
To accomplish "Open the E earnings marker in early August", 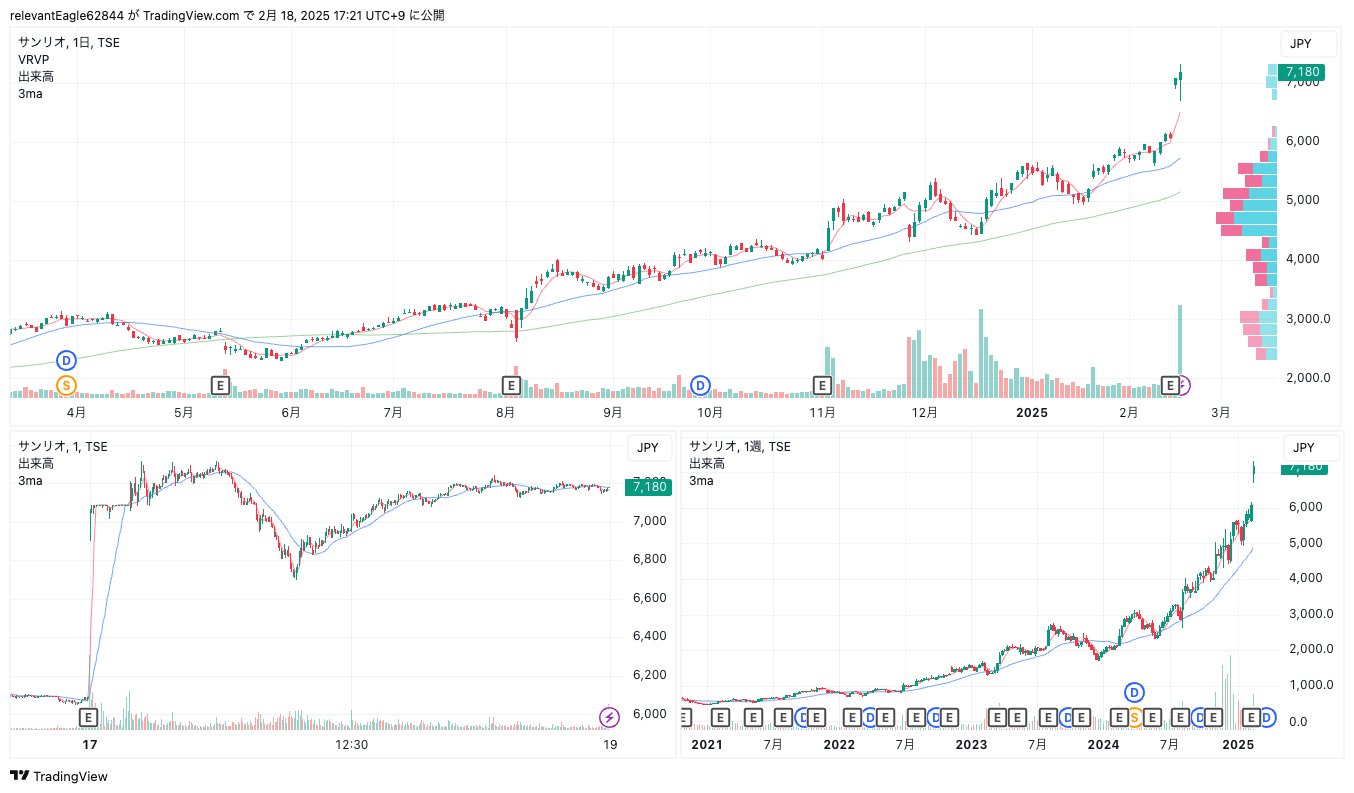I will coord(511,385).
